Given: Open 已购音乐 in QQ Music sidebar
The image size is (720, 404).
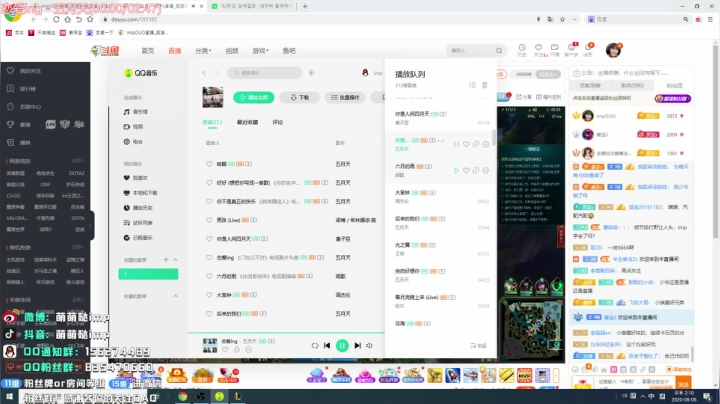Looking at the screenshot, I should 138,238.
